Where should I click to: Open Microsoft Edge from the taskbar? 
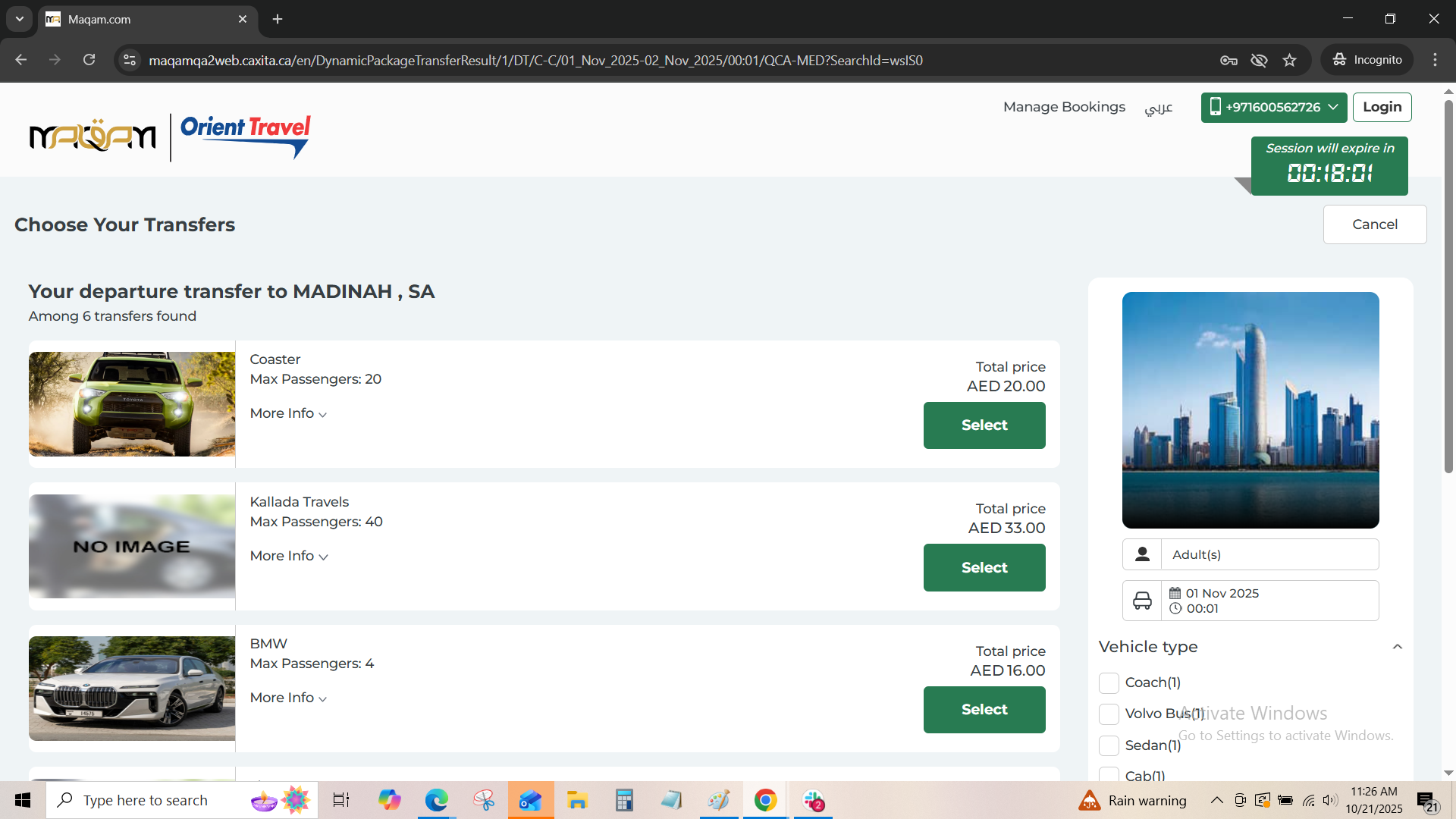pyautogui.click(x=436, y=800)
